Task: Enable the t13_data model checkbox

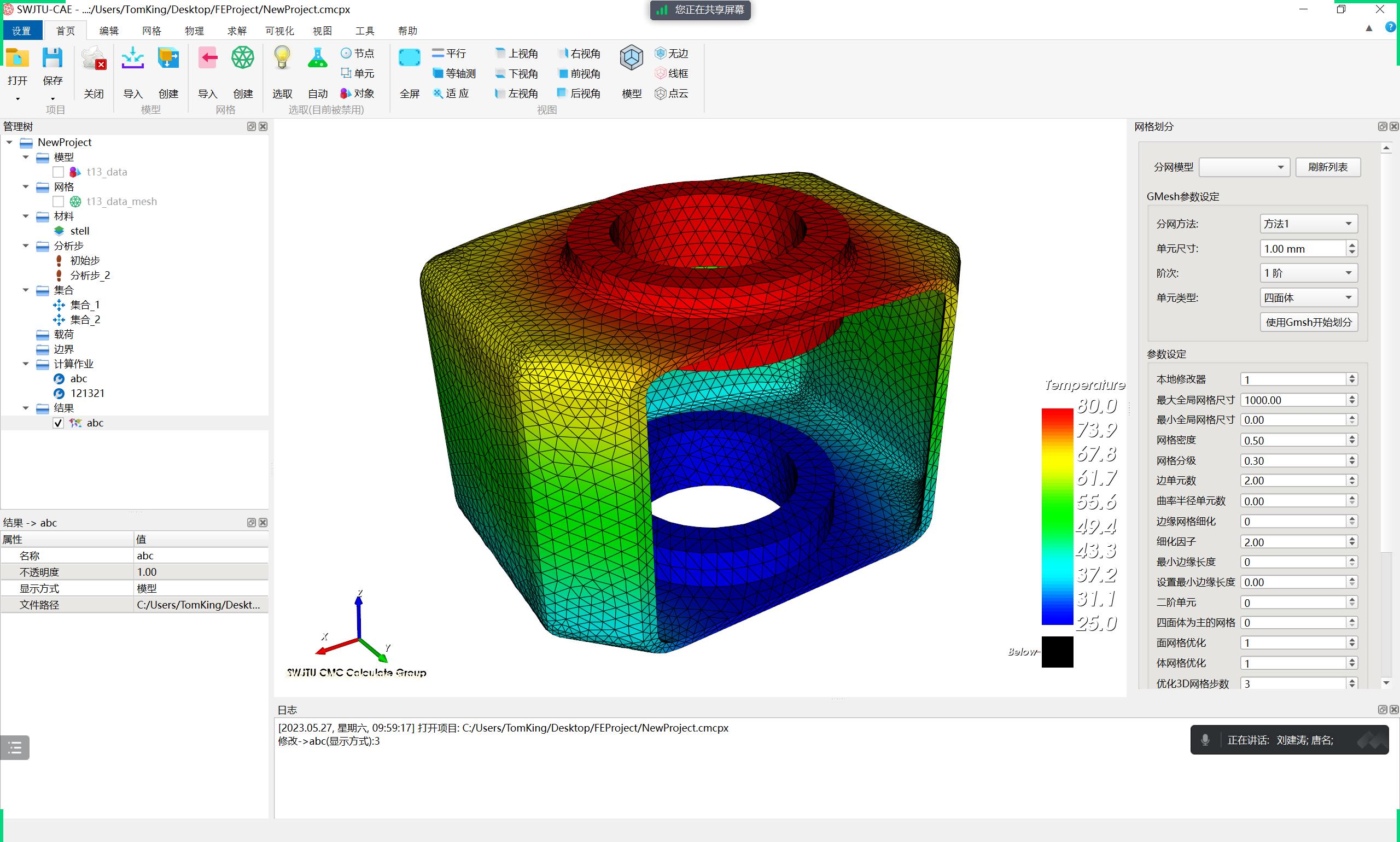Action: pos(58,172)
